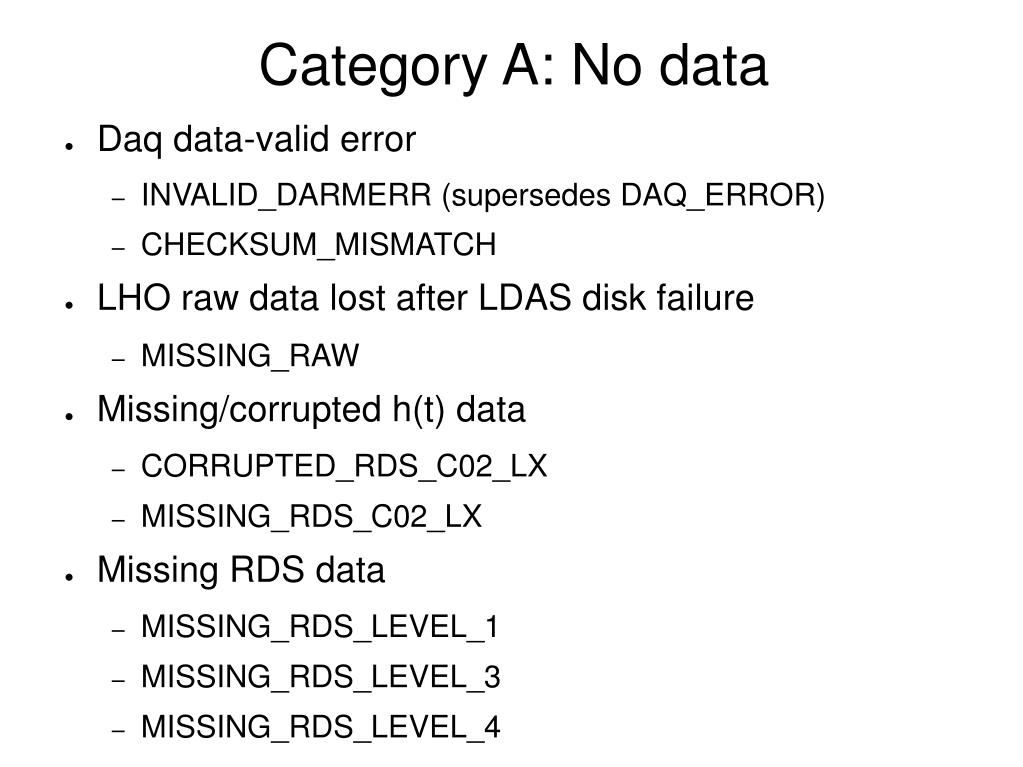
Task: Select the MISSING_RAW sub-item
Action: [250, 356]
